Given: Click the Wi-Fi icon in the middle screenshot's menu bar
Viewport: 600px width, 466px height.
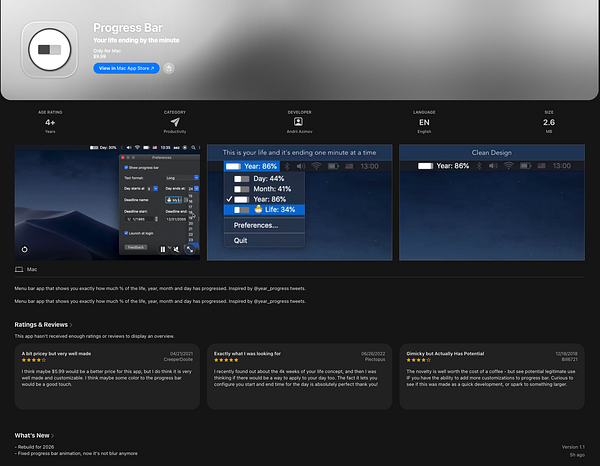Looking at the screenshot, I should coord(316,166).
